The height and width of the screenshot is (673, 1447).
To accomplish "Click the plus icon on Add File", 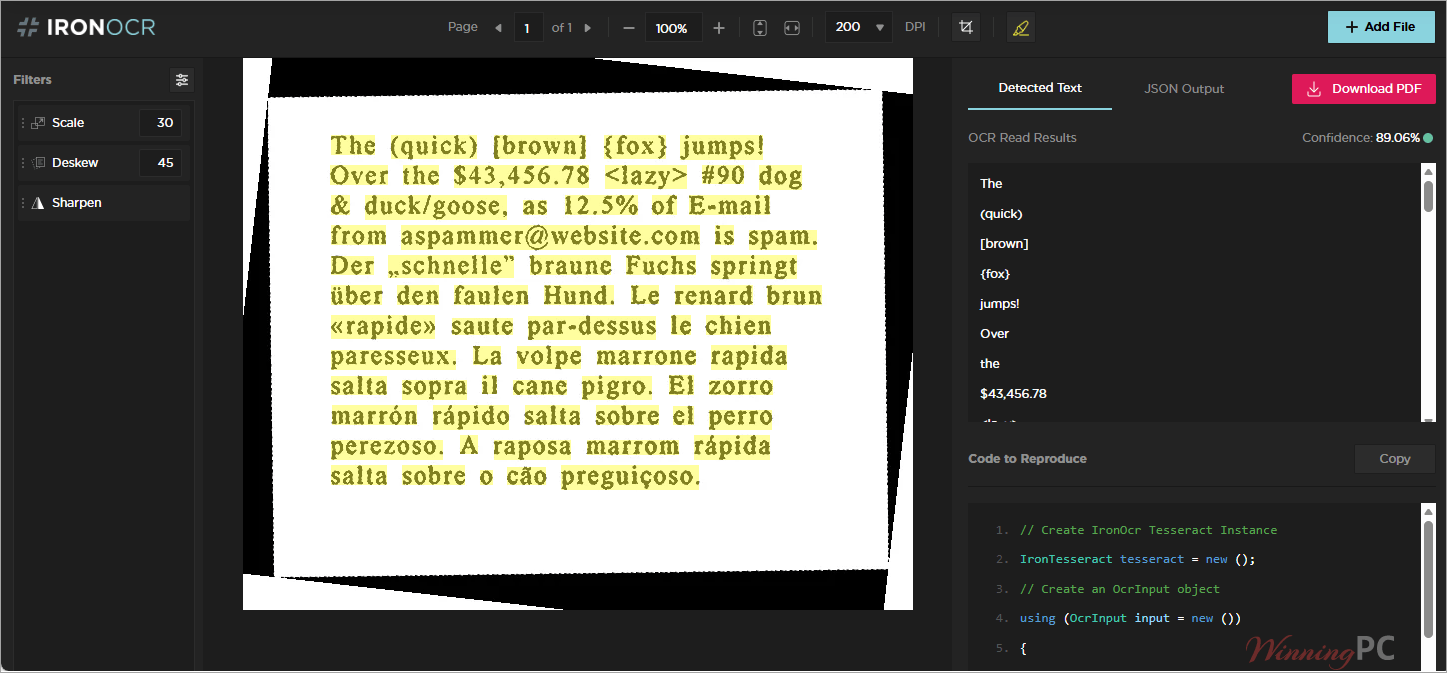I will tap(1352, 27).
